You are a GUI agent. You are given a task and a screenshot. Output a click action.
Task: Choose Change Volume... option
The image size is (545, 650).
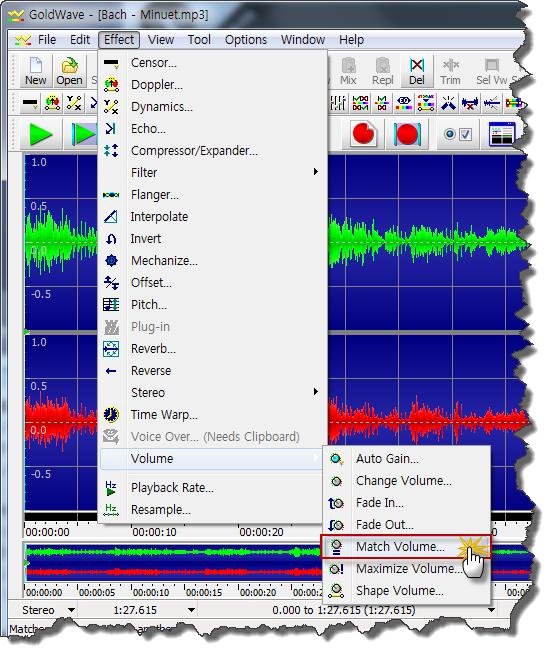(x=407, y=481)
